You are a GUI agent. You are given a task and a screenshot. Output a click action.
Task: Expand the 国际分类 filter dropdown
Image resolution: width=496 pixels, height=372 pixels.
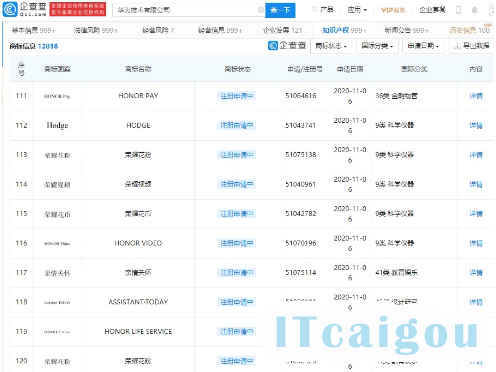tap(377, 46)
